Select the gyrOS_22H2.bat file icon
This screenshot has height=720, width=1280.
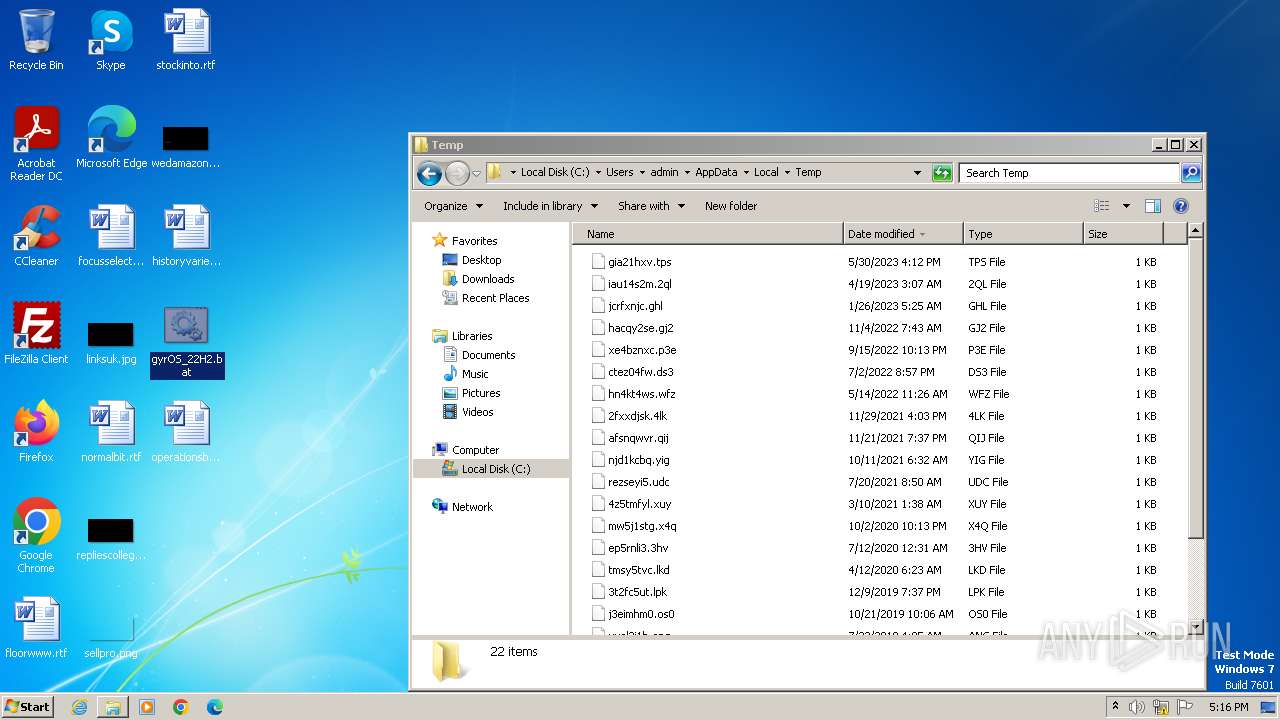click(187, 341)
